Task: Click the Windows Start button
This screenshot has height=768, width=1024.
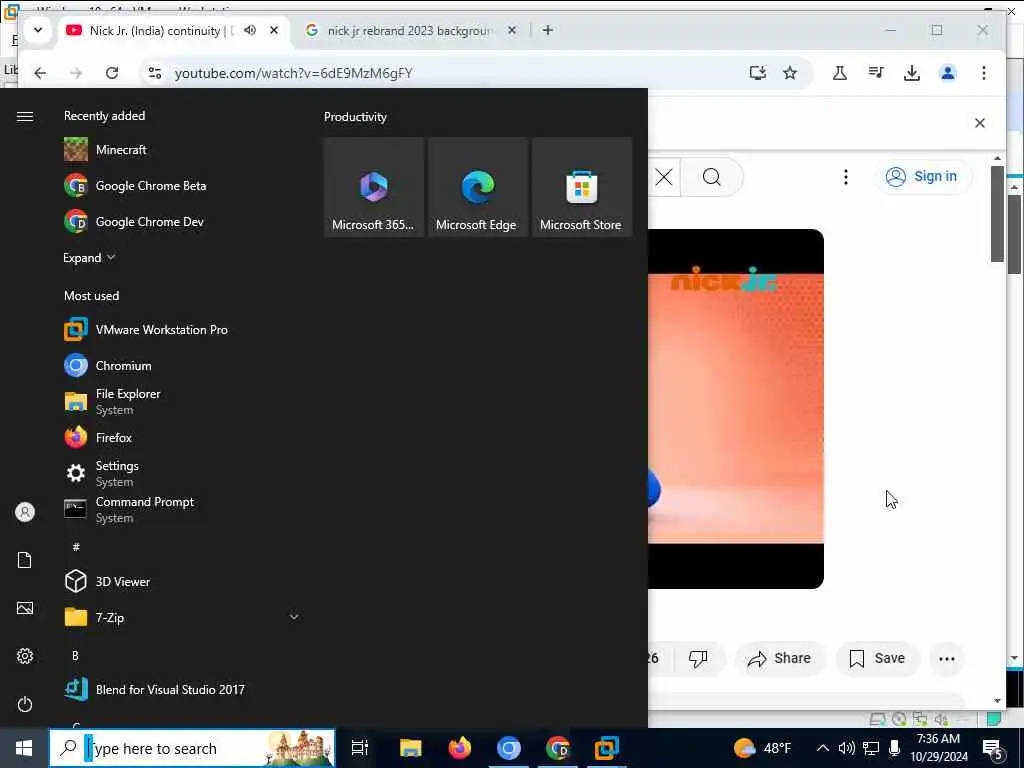Action: (x=24, y=748)
